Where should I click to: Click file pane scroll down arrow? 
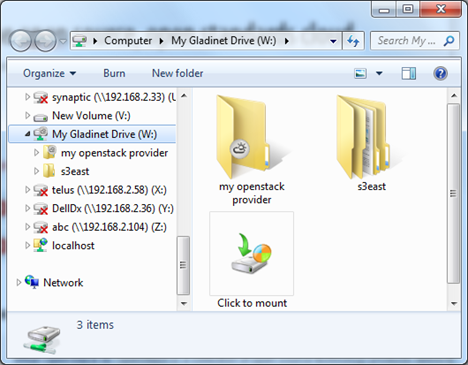pos(454,303)
